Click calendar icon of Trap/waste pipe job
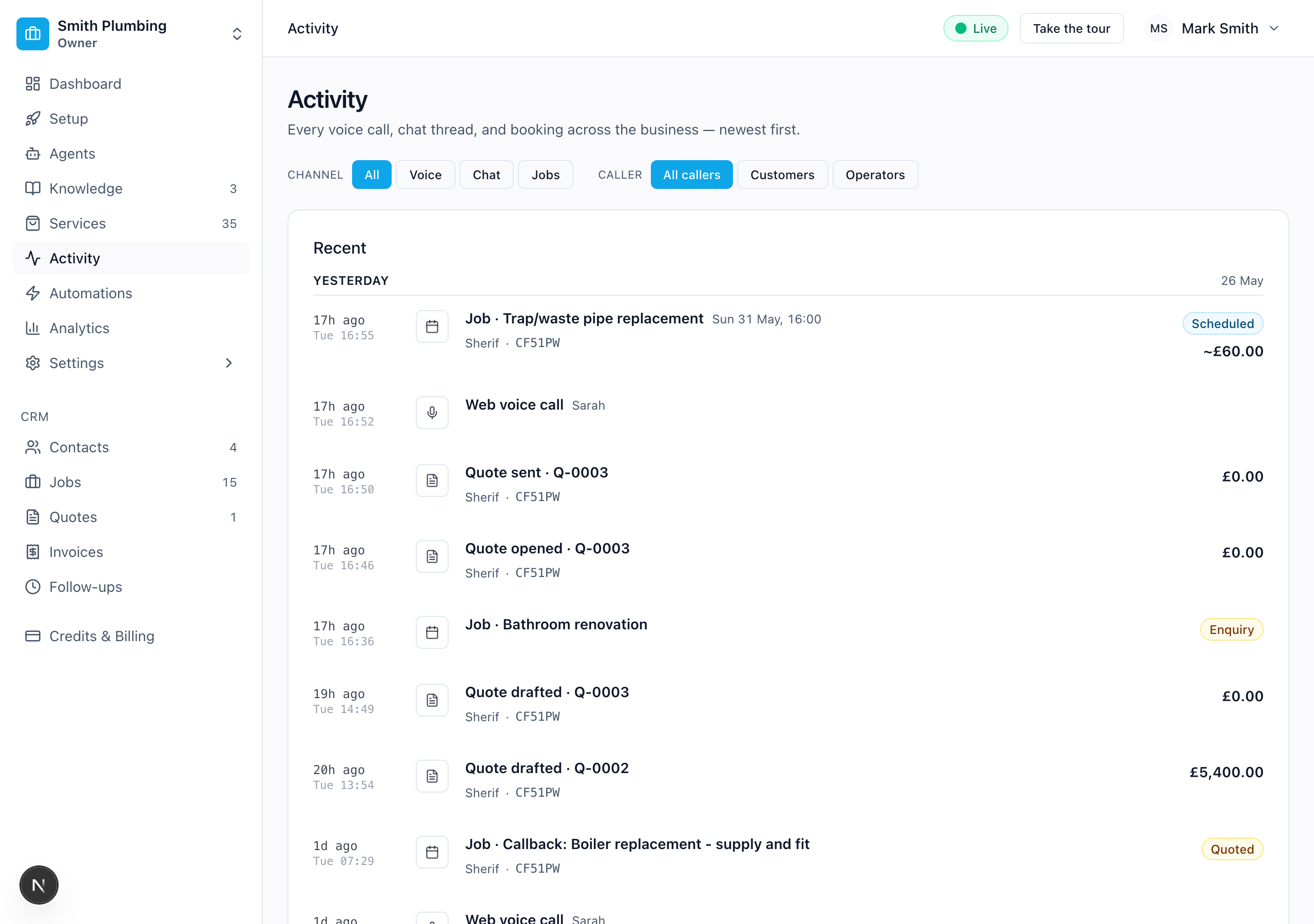The width and height of the screenshot is (1314, 924). 432,326
